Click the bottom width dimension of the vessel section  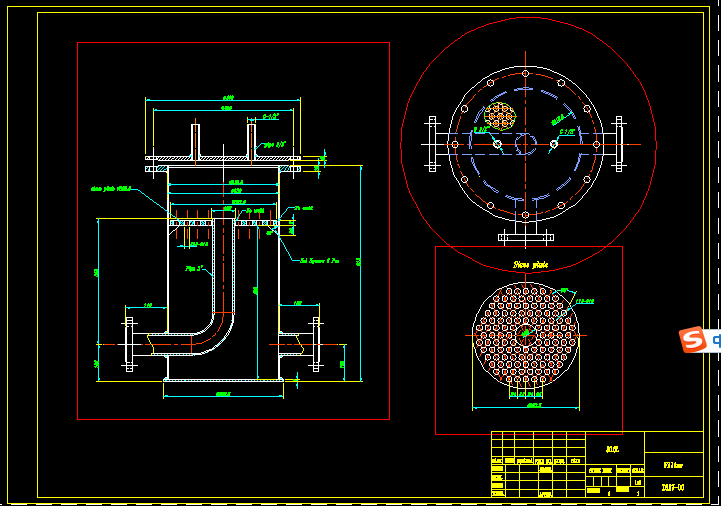click(x=222, y=394)
